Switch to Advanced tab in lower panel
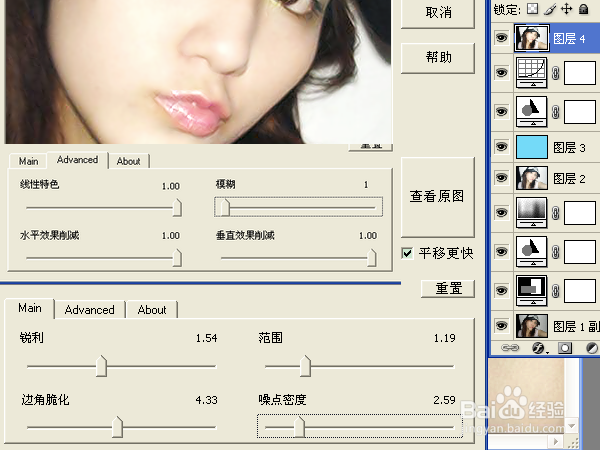The image size is (600, 450). tap(90, 310)
